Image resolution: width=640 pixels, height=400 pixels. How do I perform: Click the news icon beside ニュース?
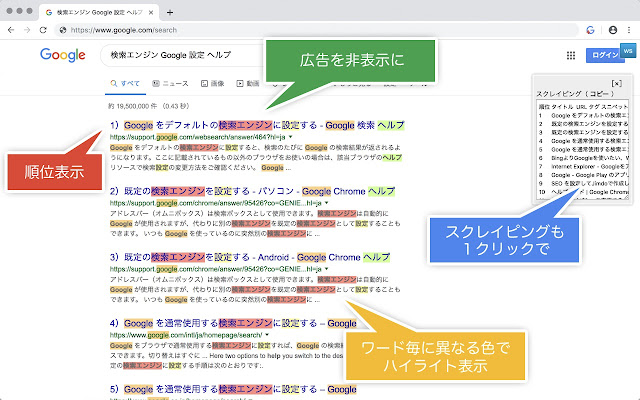pos(156,83)
